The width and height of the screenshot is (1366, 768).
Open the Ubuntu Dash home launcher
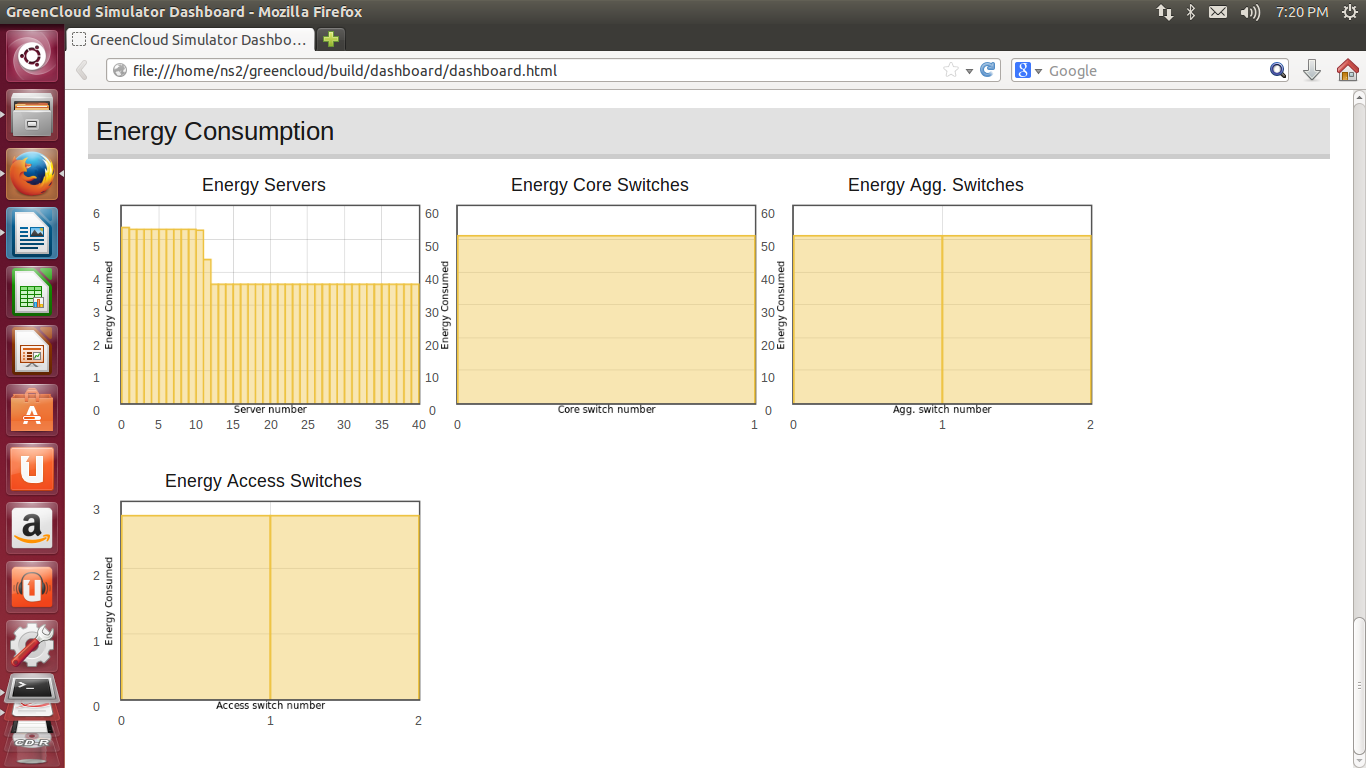[32, 56]
